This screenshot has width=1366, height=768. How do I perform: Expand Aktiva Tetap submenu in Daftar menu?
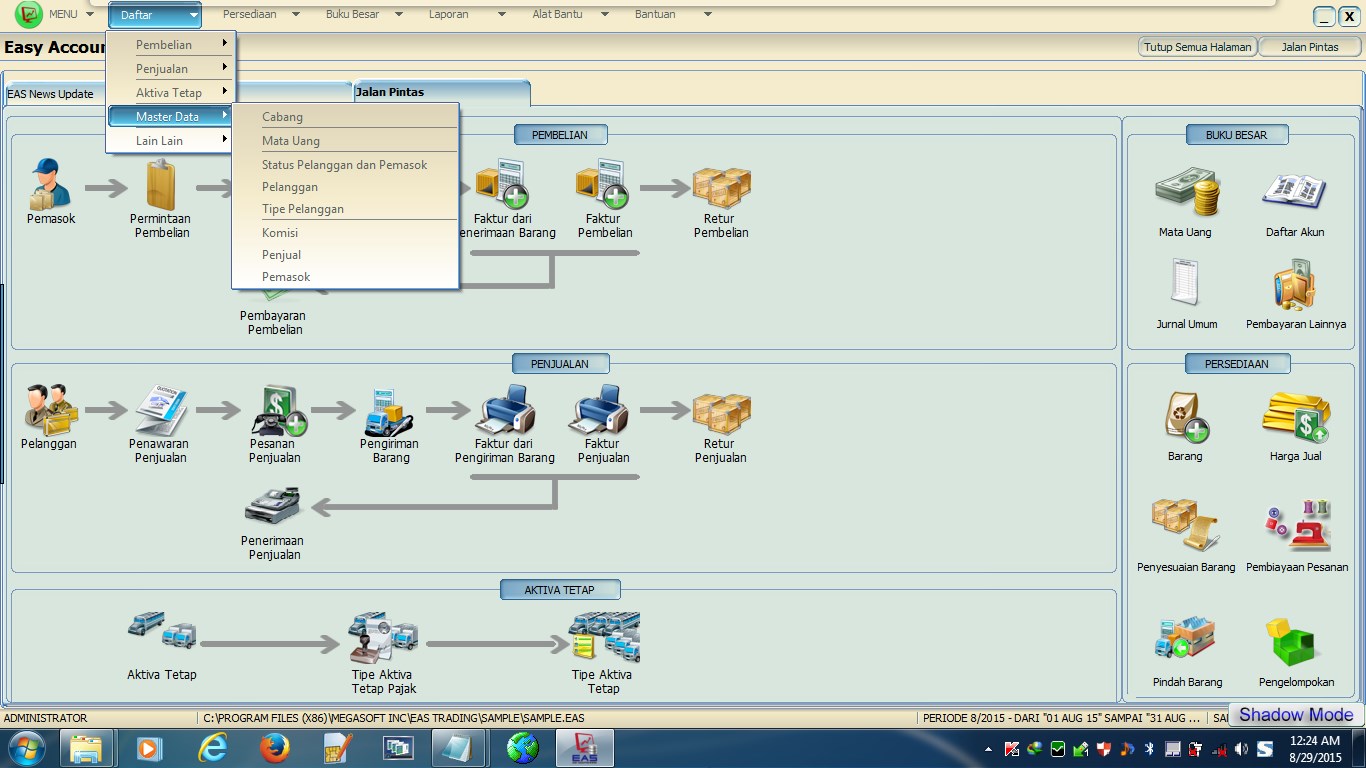pyautogui.click(x=171, y=93)
